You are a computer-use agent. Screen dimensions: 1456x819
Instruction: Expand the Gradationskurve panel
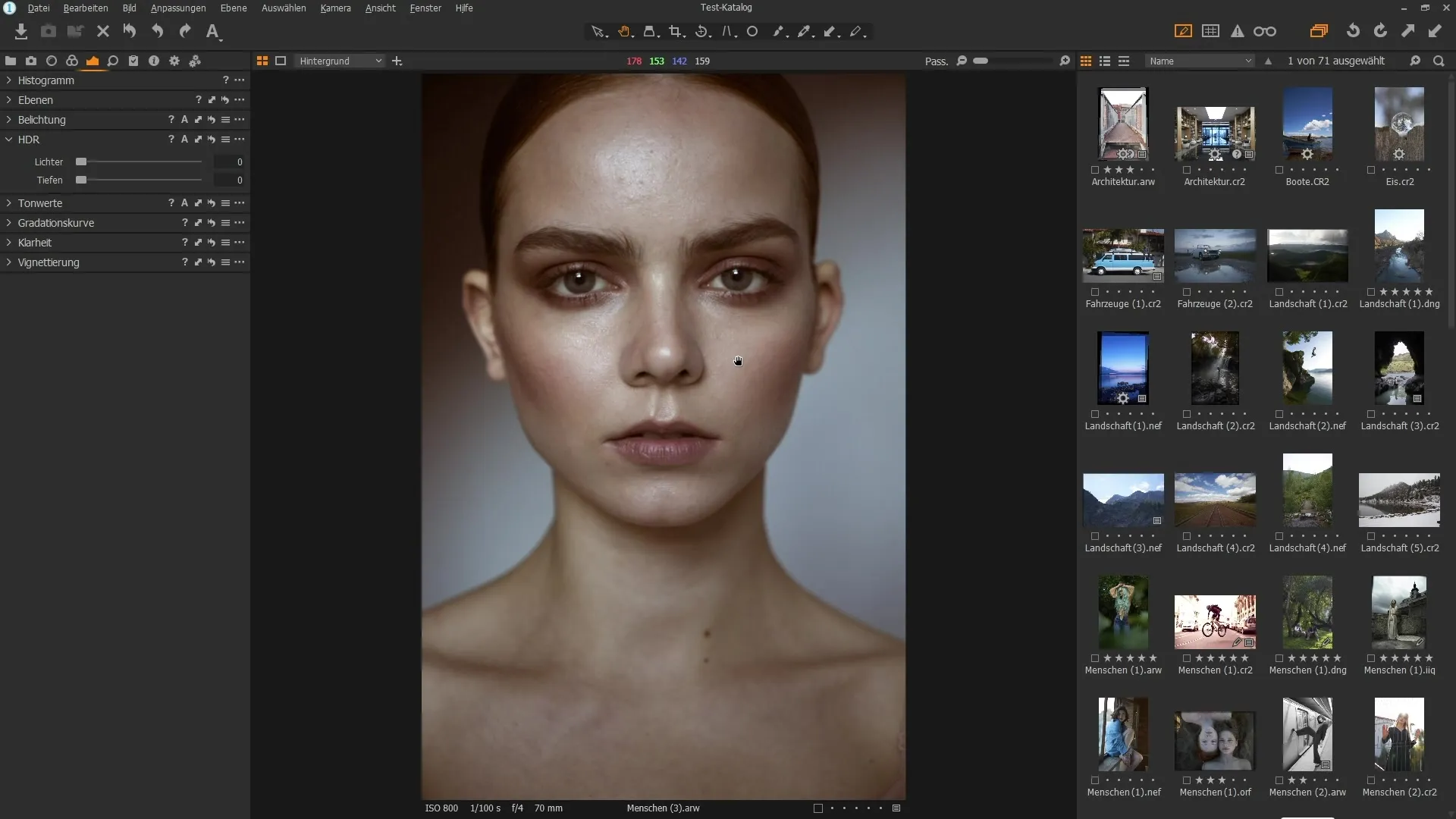[x=9, y=223]
